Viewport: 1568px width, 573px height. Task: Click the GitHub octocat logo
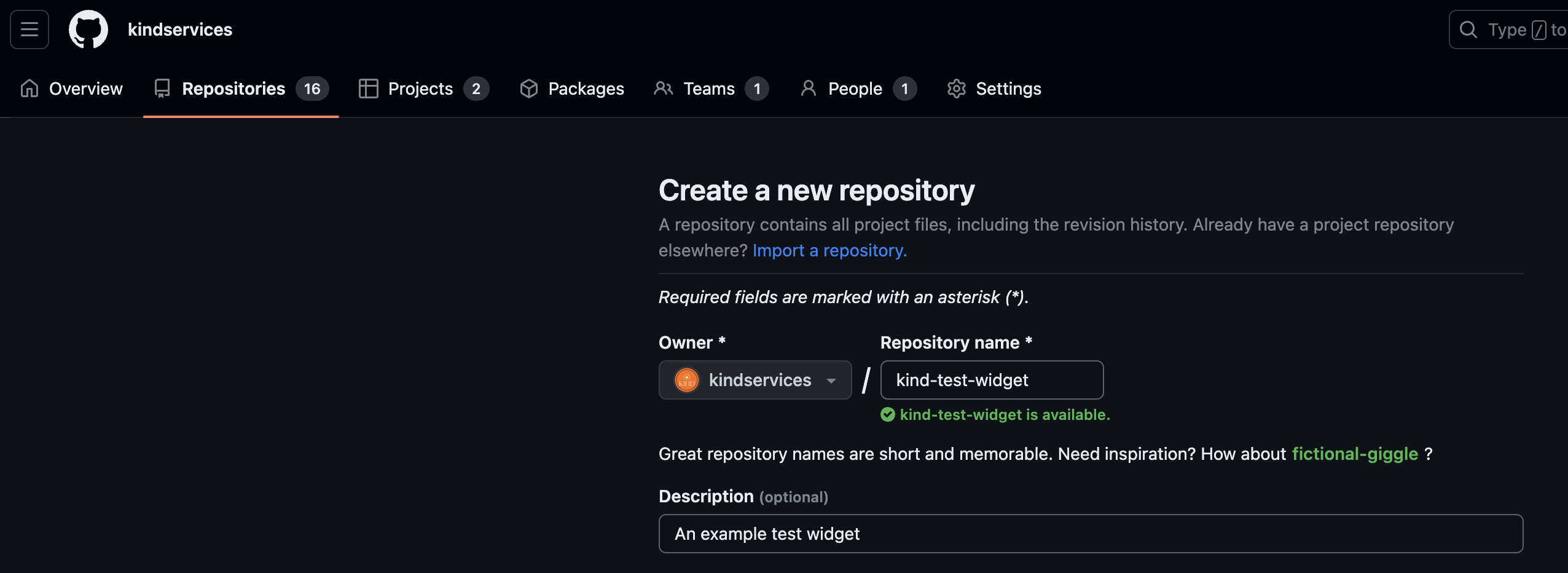tap(88, 30)
